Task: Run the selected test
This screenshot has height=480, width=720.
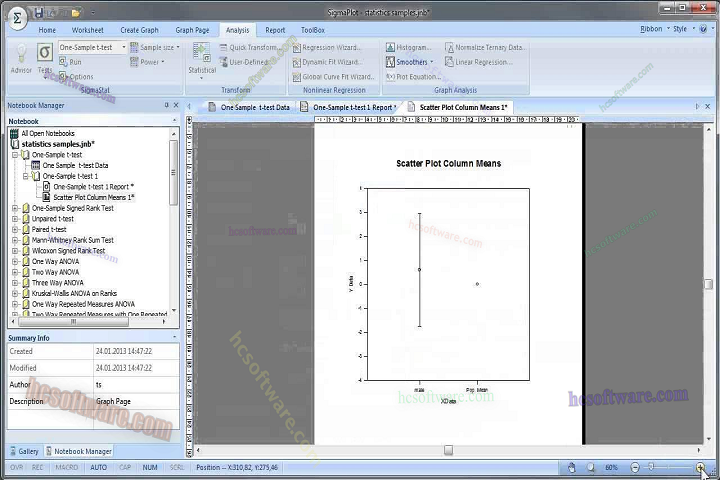Action: [70, 62]
